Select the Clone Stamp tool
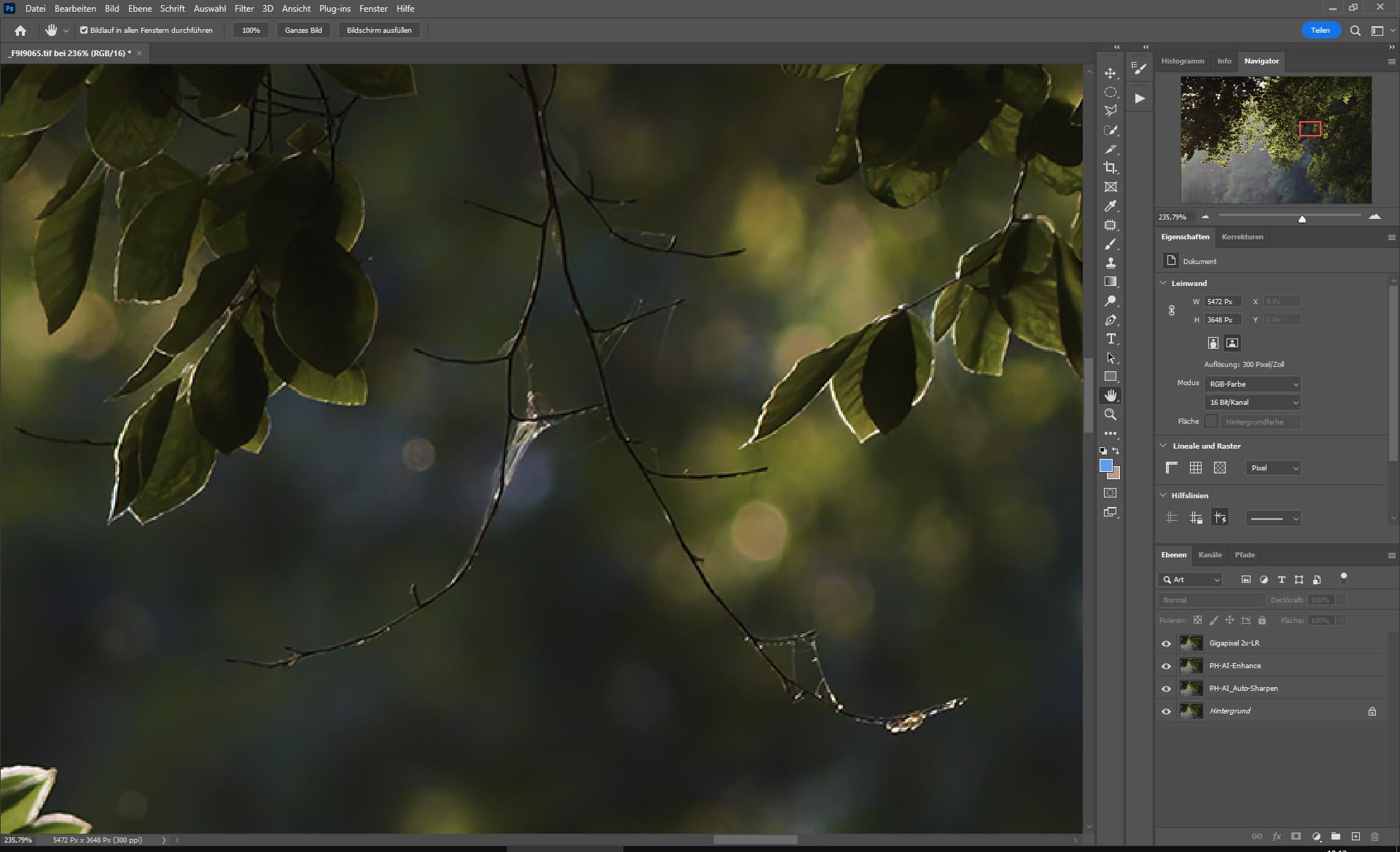Viewport: 1400px width, 852px height. (1111, 263)
